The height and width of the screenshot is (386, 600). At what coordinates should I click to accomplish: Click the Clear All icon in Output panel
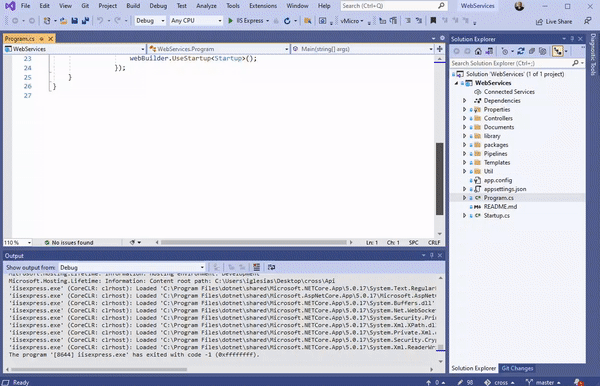tap(256, 267)
